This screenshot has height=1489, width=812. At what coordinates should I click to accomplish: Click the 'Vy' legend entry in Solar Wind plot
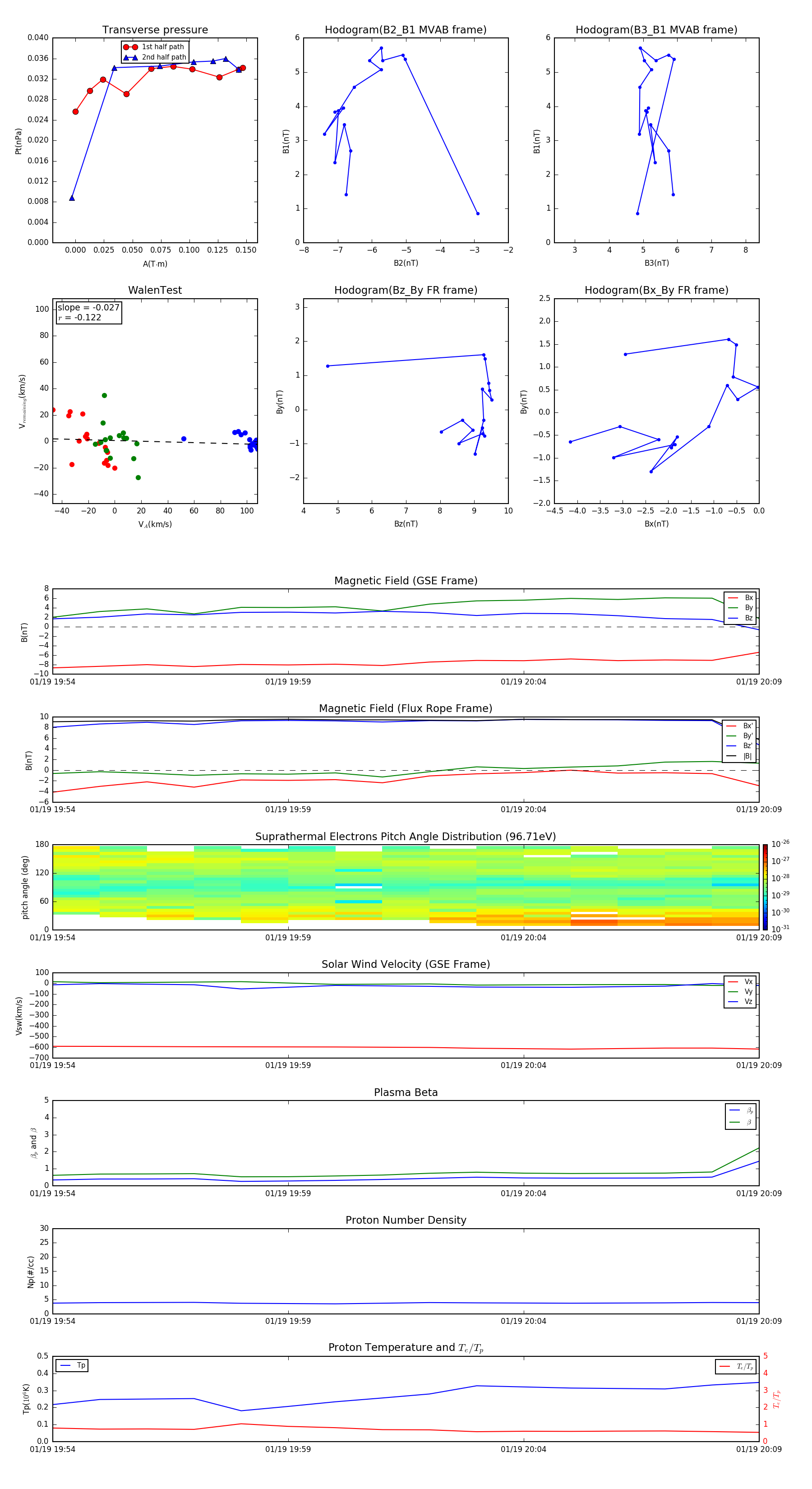[740, 992]
